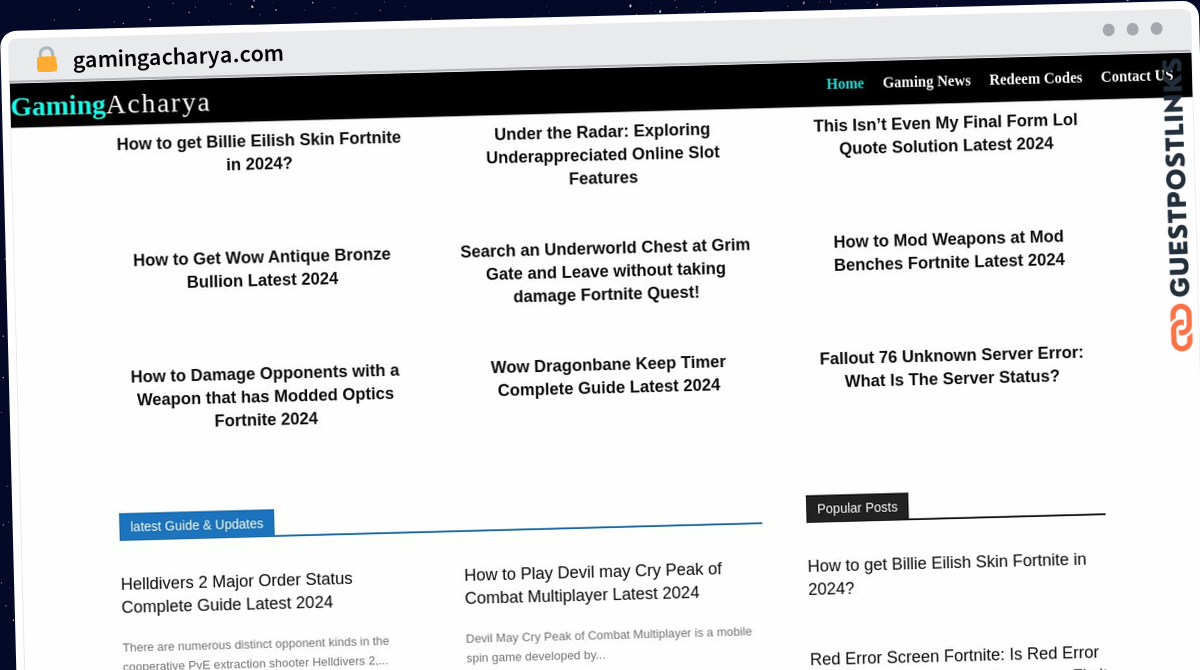
Task: Select the Popular Posts heading tab
Action: (x=857, y=508)
